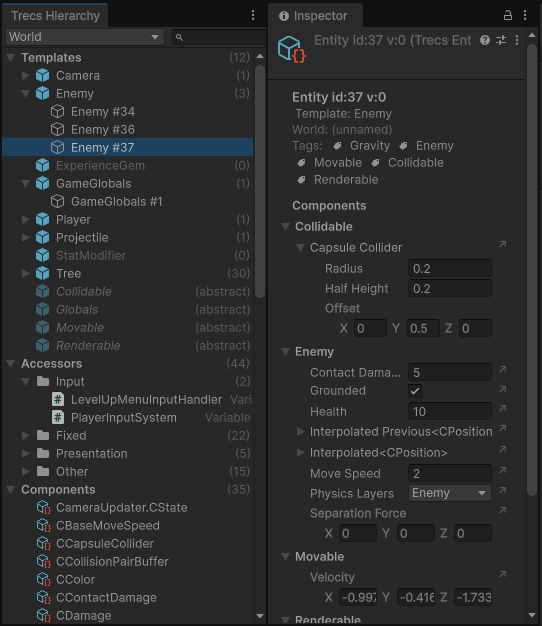Jump to Velocity component via arrow icon

(x=503, y=574)
